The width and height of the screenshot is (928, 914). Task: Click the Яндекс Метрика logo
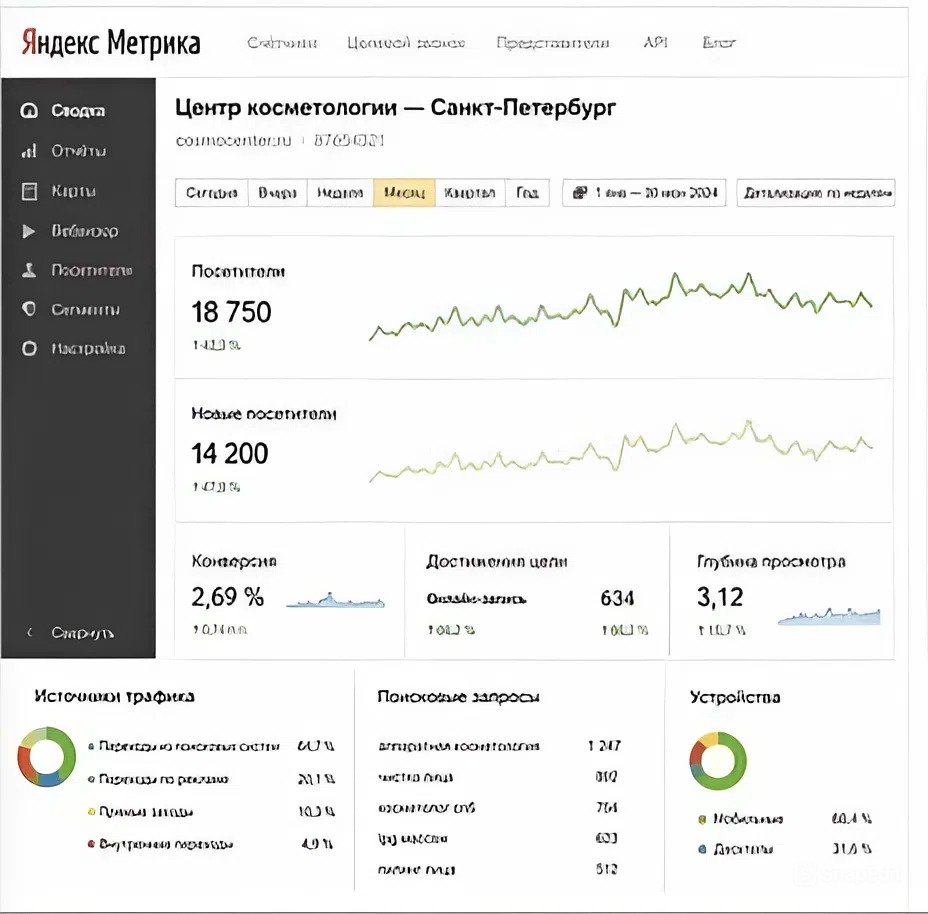[110, 43]
